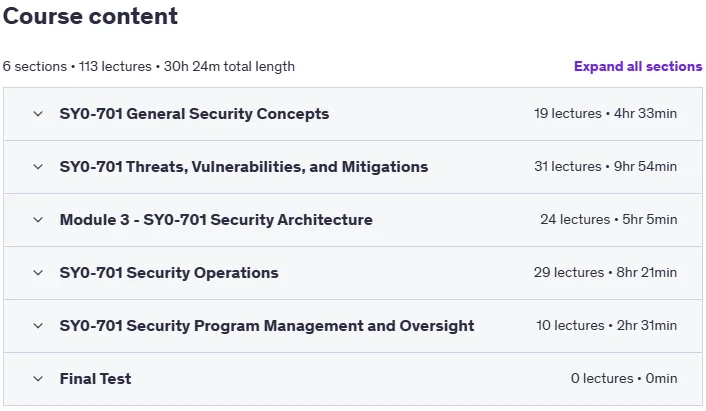Click the Course content heading
The image size is (706, 411).
[x=90, y=16]
